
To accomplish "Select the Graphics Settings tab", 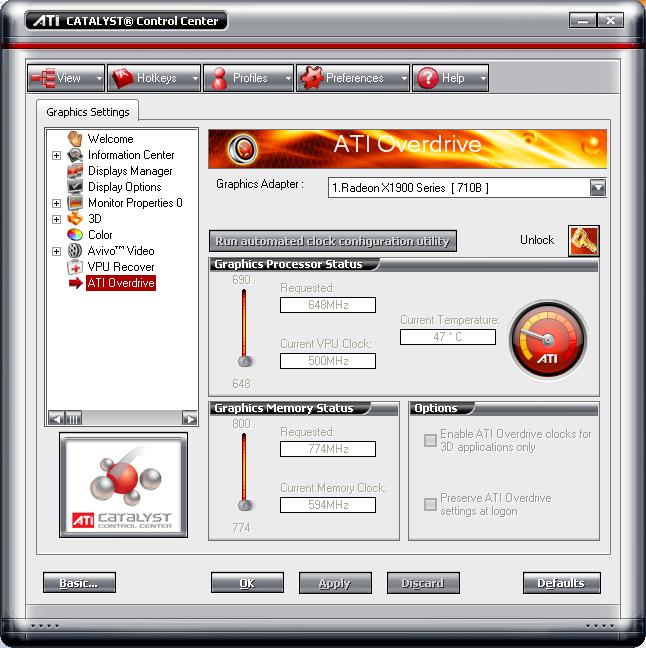I will pyautogui.click(x=88, y=112).
